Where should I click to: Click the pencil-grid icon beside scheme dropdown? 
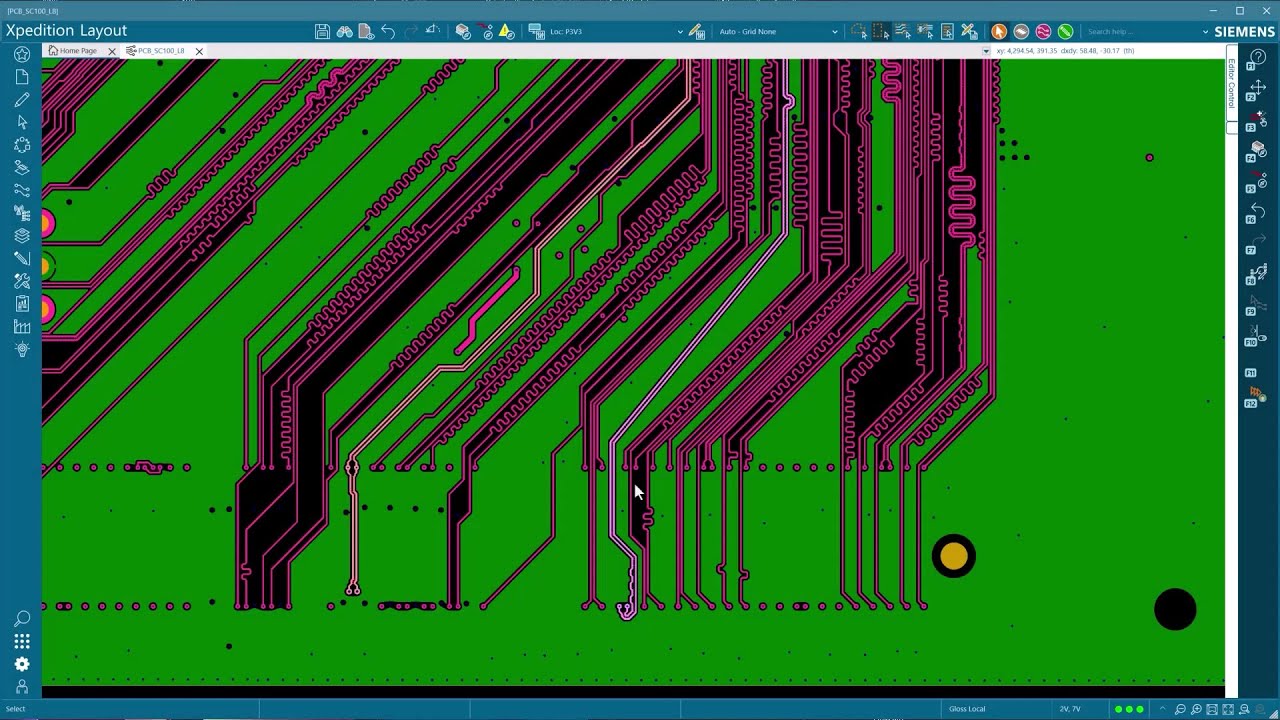[697, 32]
